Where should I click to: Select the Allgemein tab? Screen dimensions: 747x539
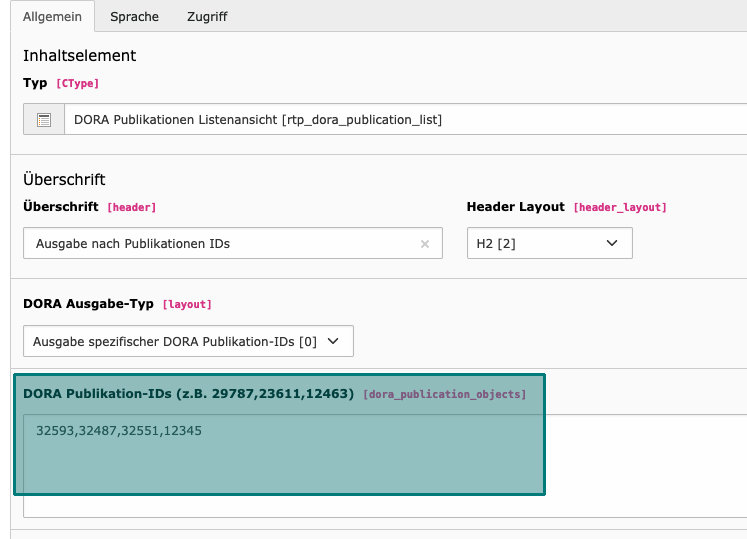pyautogui.click(x=52, y=17)
